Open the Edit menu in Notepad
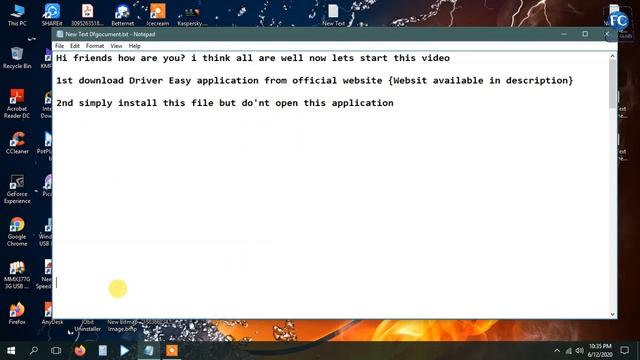 75,46
